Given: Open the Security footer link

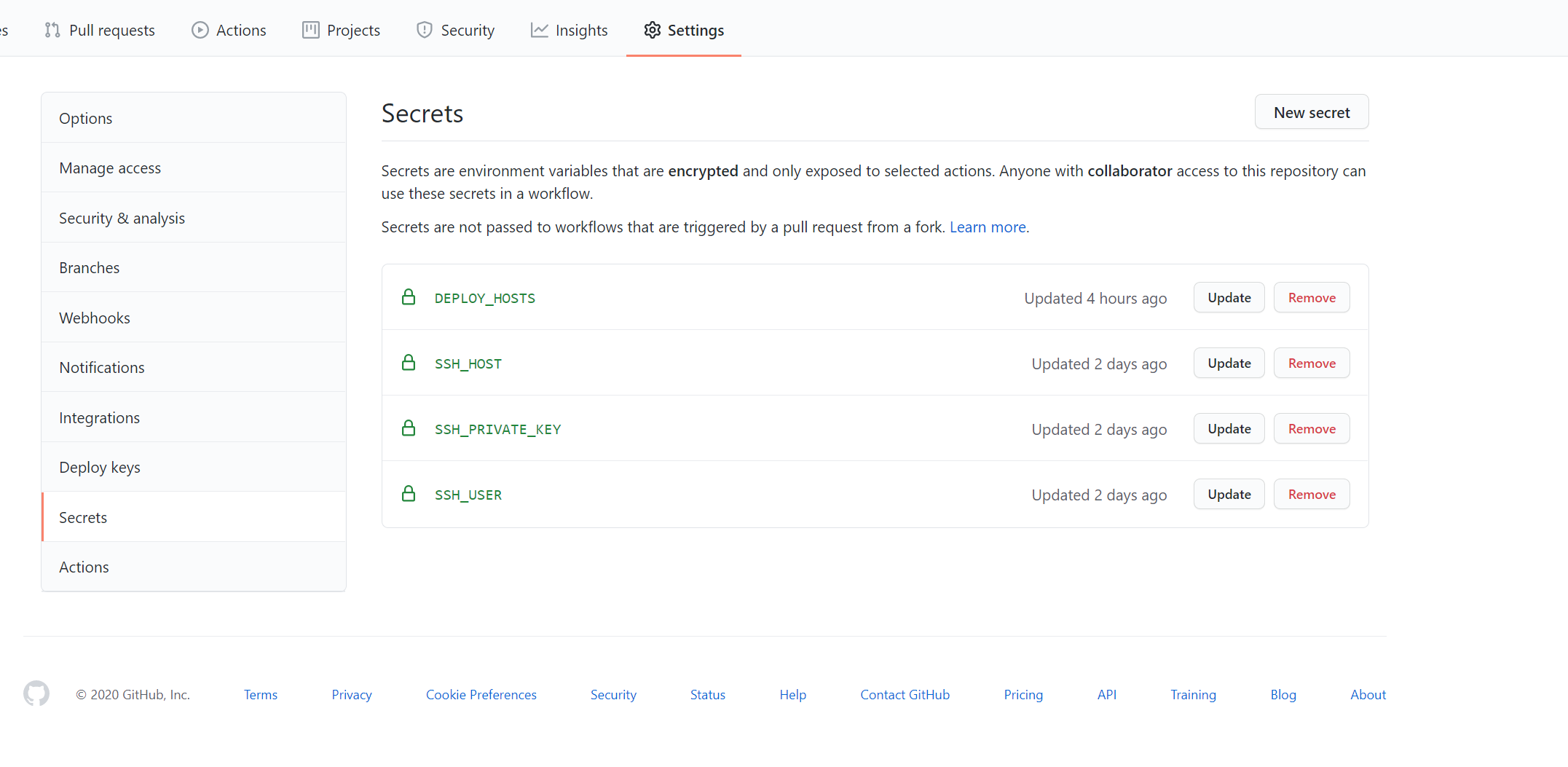Looking at the screenshot, I should click(613, 694).
